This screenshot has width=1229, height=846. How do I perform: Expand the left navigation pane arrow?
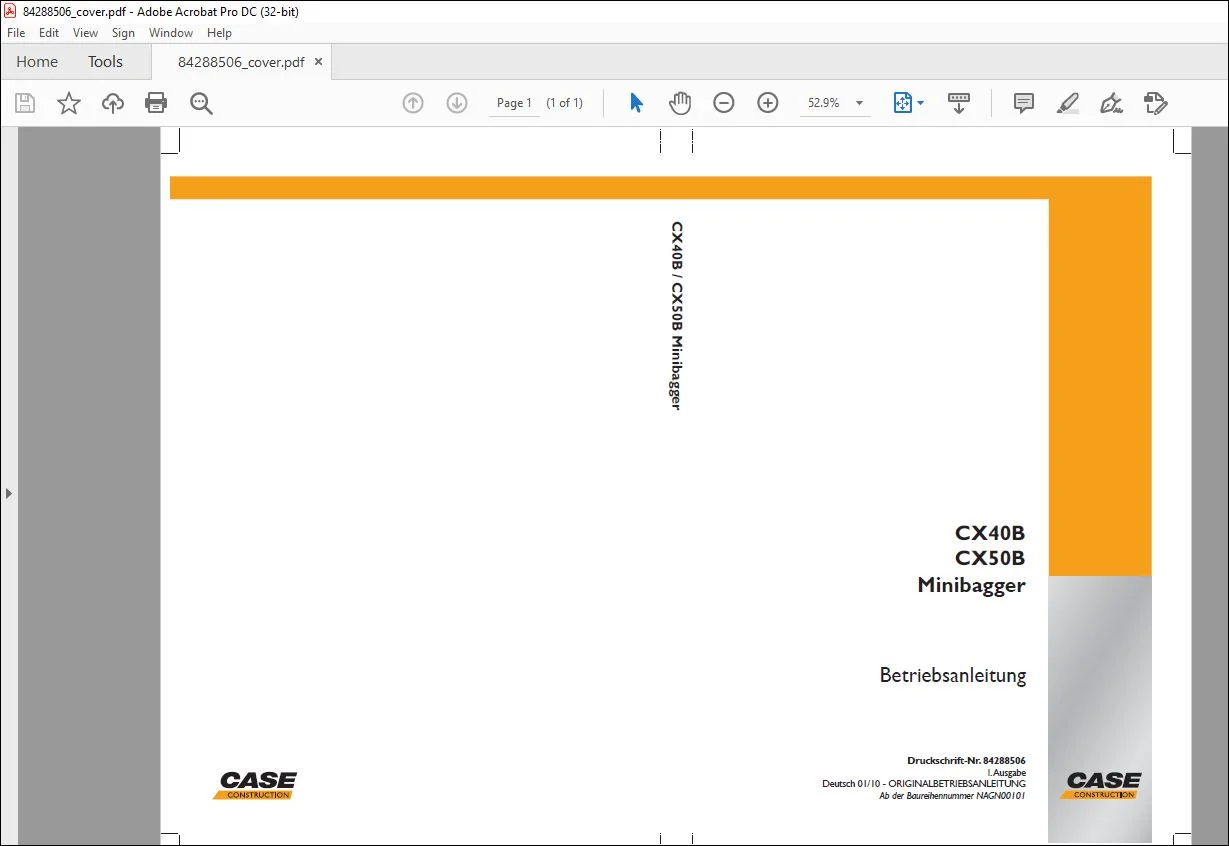[x=9, y=493]
